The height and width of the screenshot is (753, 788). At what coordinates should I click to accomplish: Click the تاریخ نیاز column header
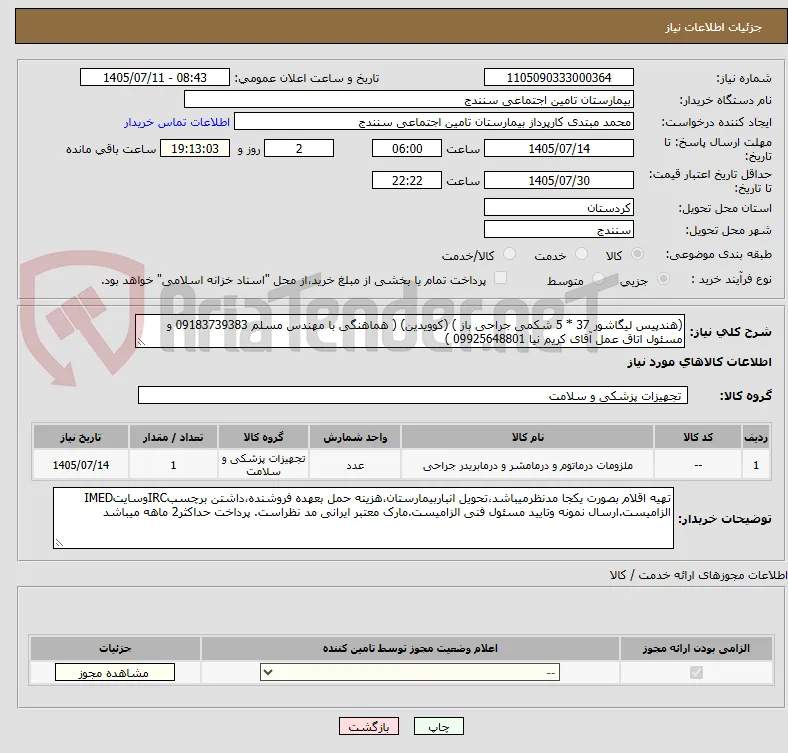click(x=80, y=437)
